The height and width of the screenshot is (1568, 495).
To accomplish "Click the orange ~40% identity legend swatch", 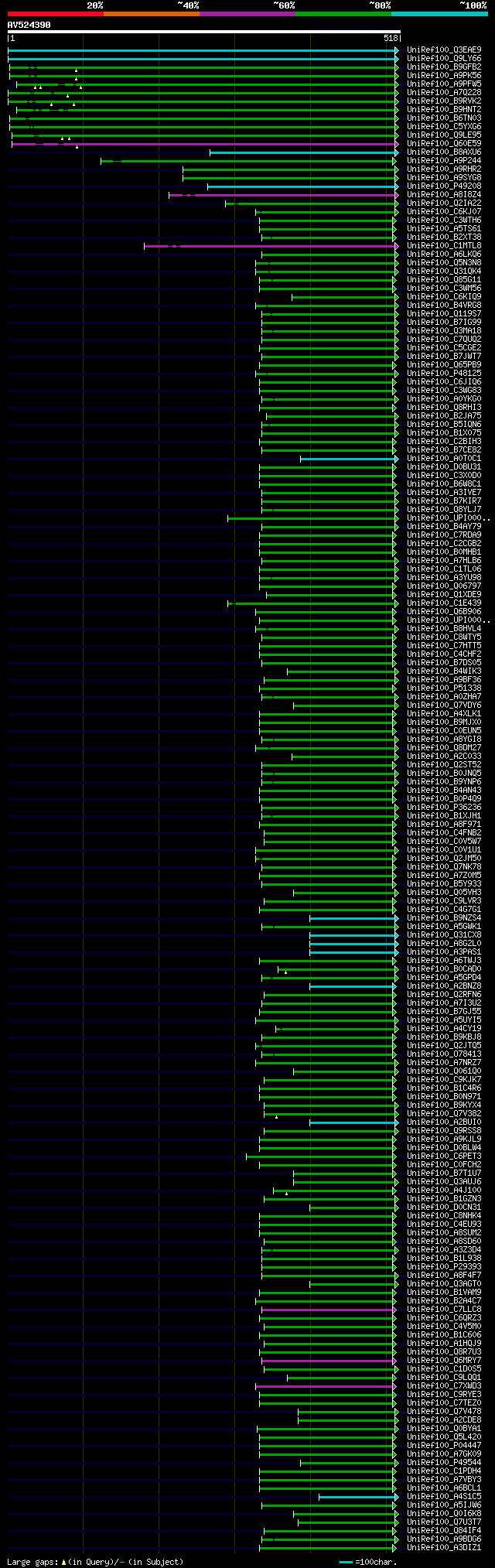I will pyautogui.click(x=151, y=14).
